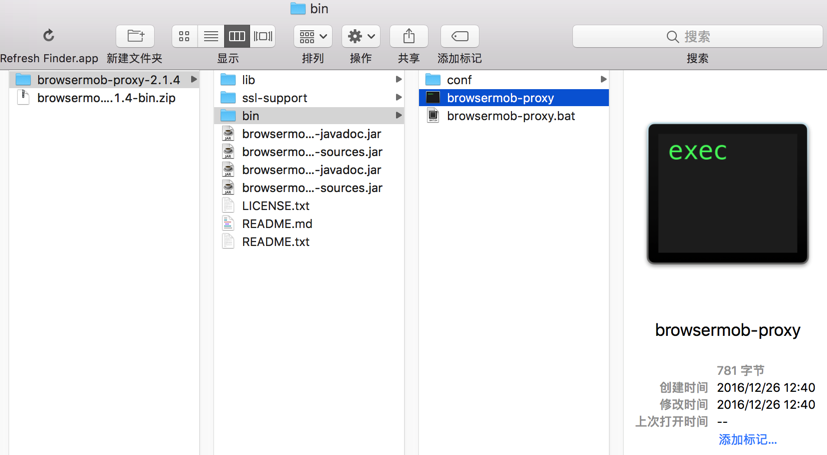827x455 pixels.
Task: Click ssl-support row disclosure arrow
Action: [x=399, y=98]
